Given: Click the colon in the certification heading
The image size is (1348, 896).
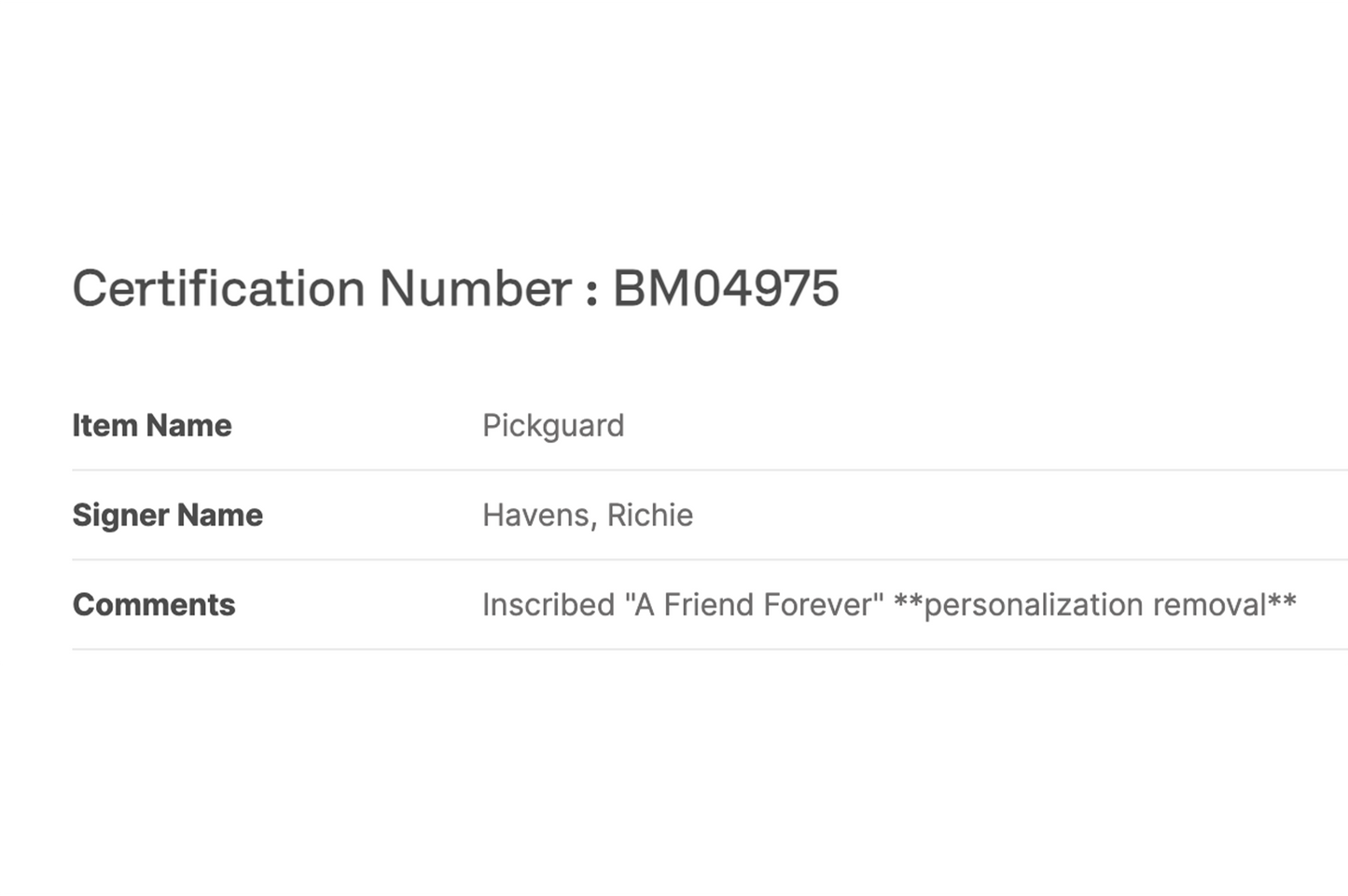Looking at the screenshot, I should 591,291.
